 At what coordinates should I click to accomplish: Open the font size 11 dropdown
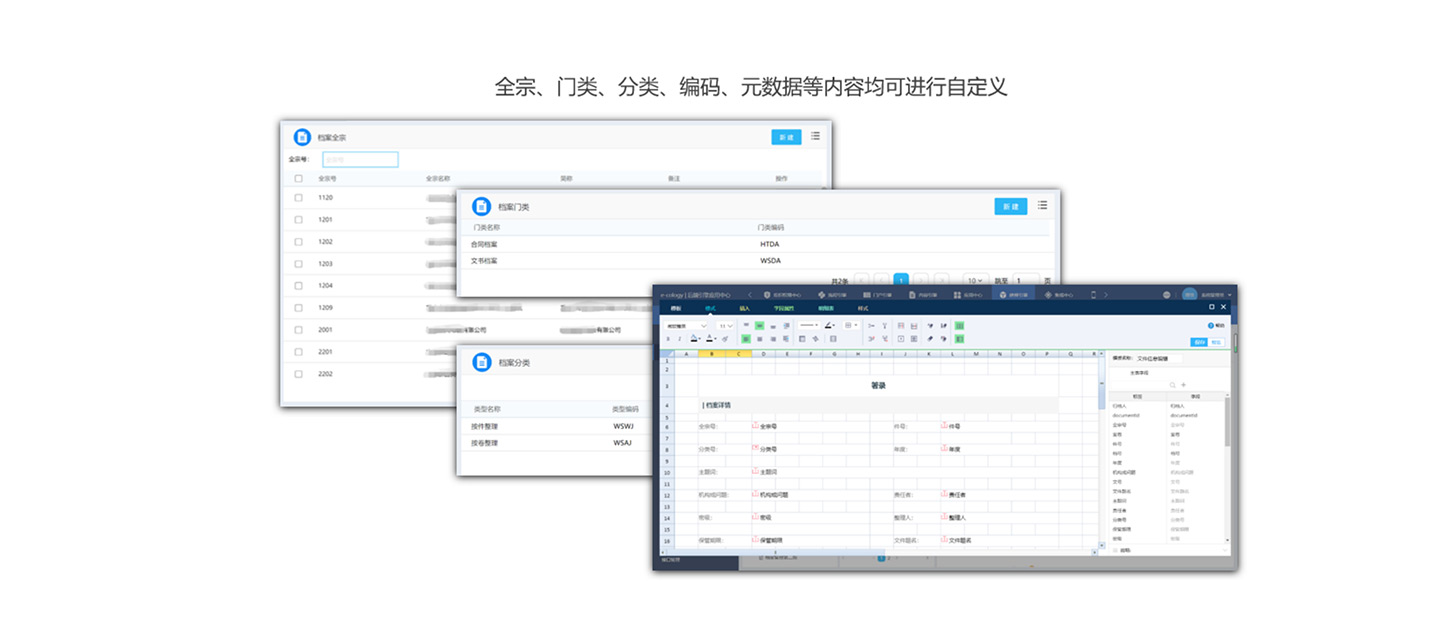pos(726,326)
